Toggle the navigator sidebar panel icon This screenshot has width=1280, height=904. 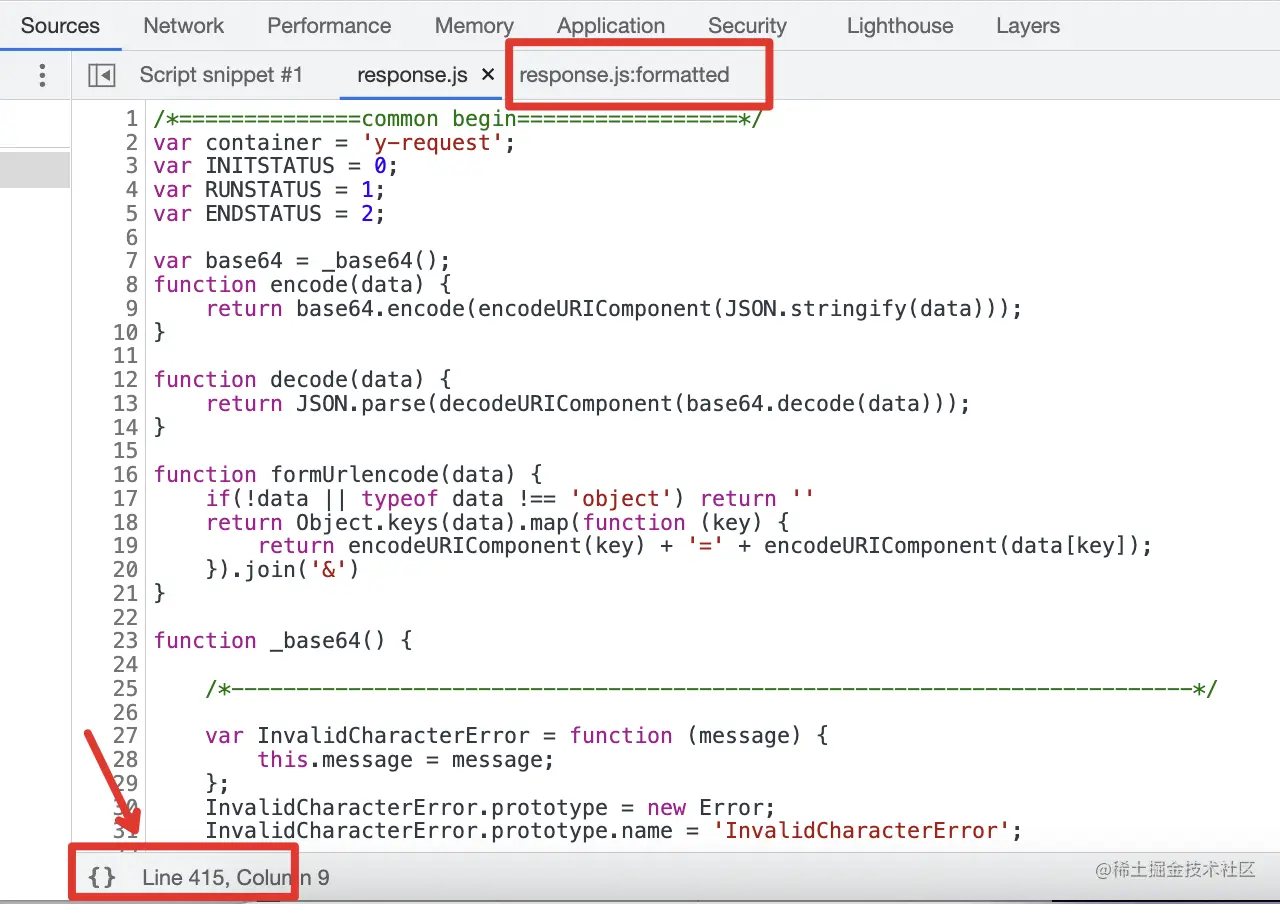tap(102, 75)
